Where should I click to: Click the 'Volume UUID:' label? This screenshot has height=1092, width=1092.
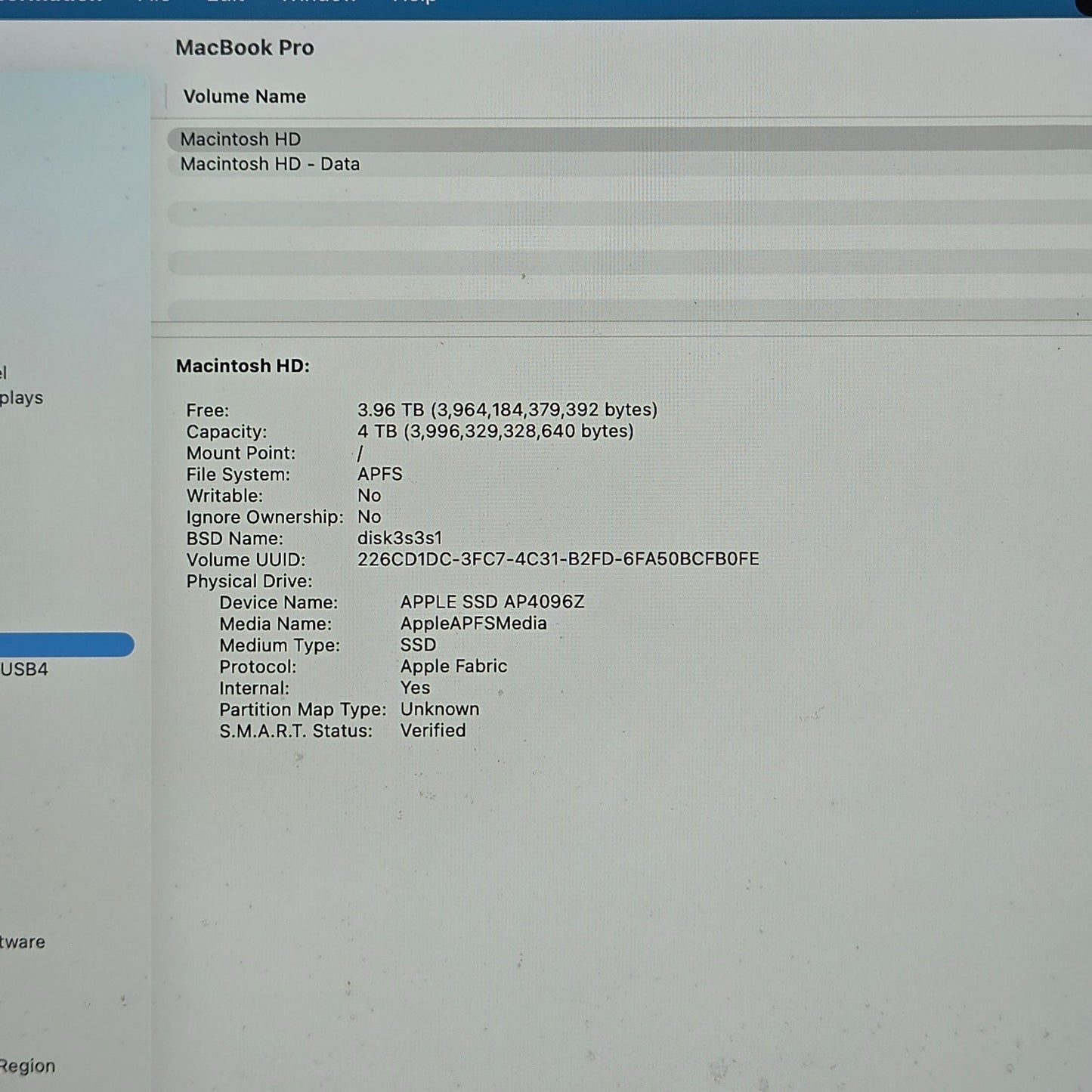pos(246,560)
